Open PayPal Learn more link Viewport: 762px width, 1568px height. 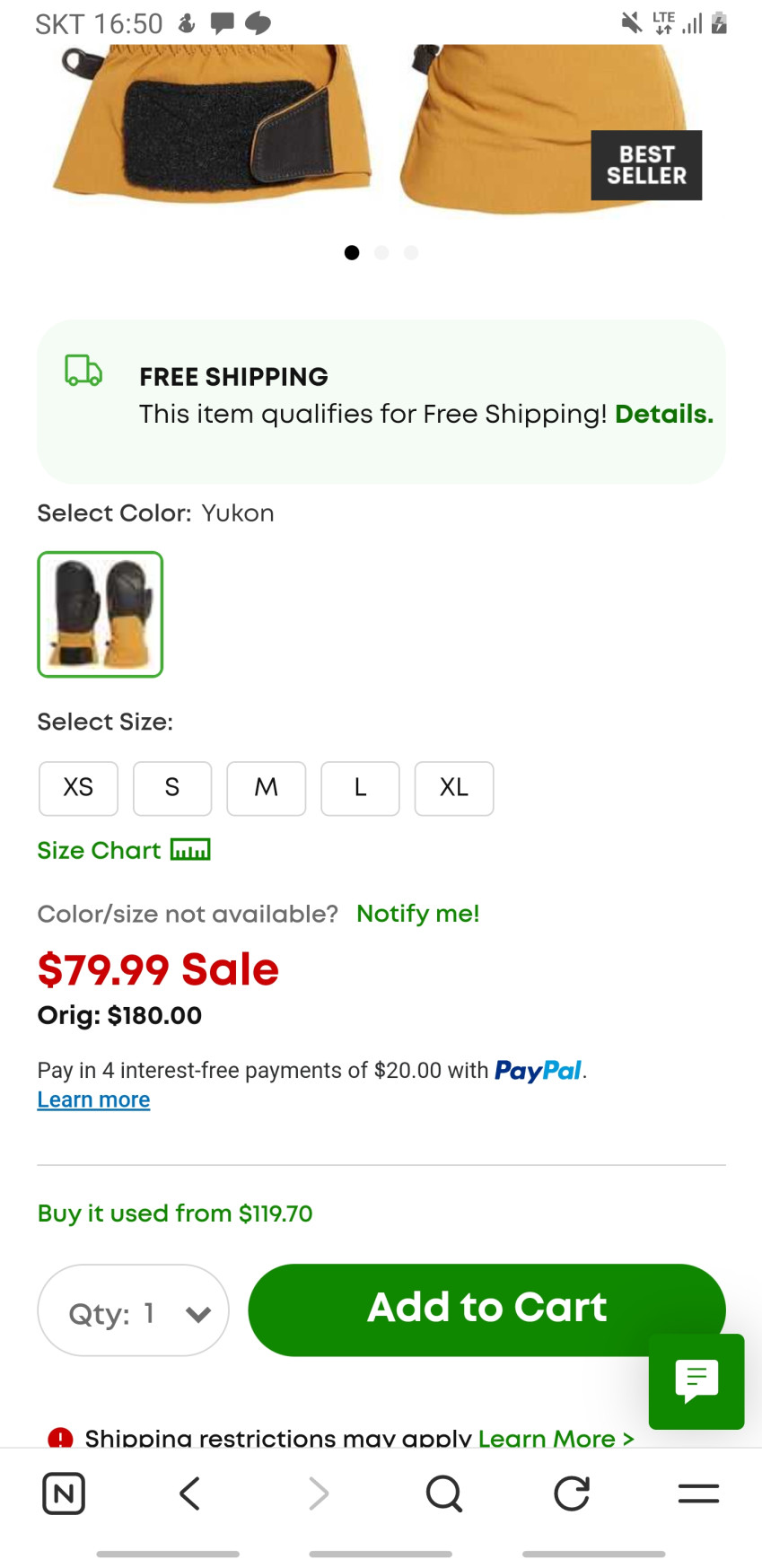pyautogui.click(x=93, y=1099)
